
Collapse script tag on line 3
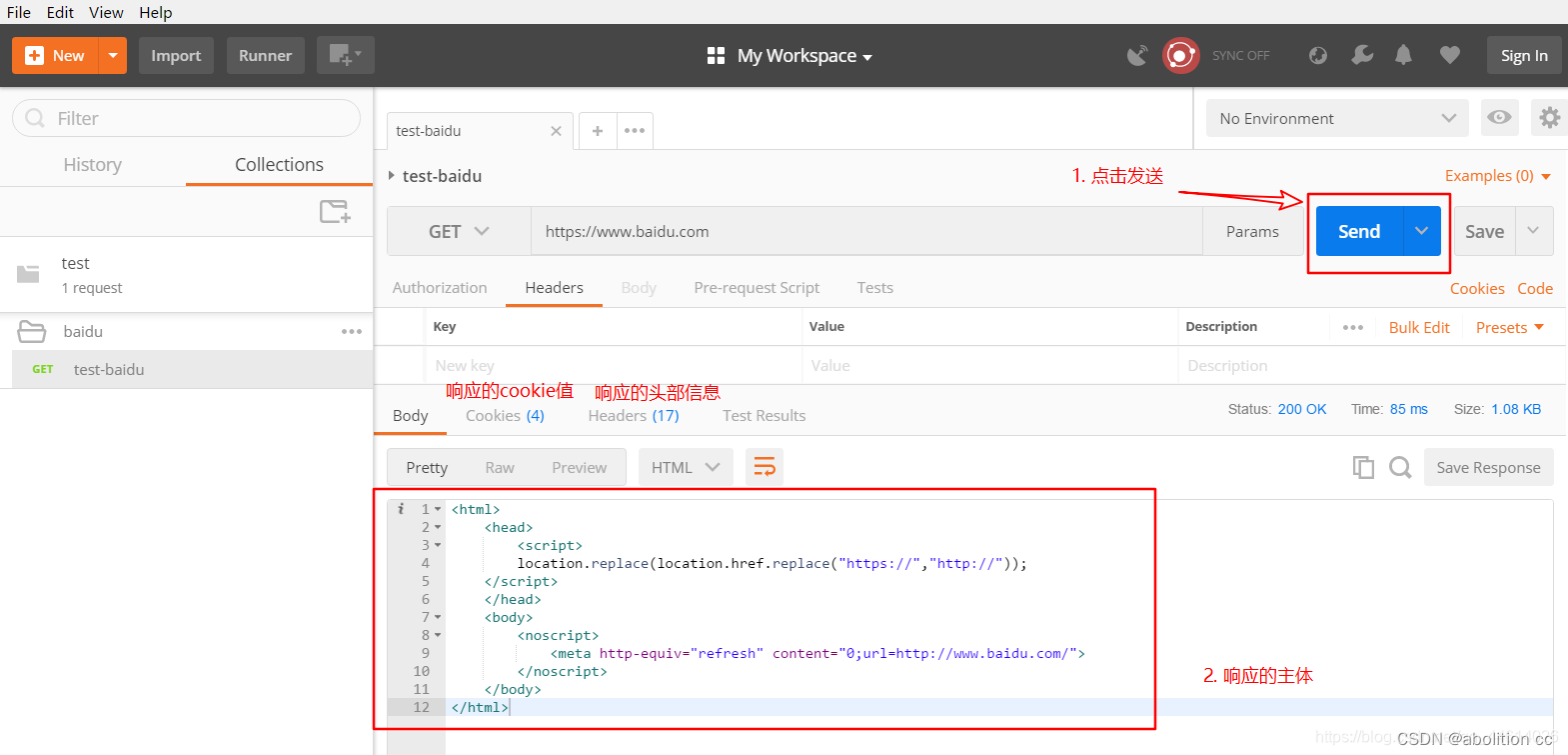point(438,545)
